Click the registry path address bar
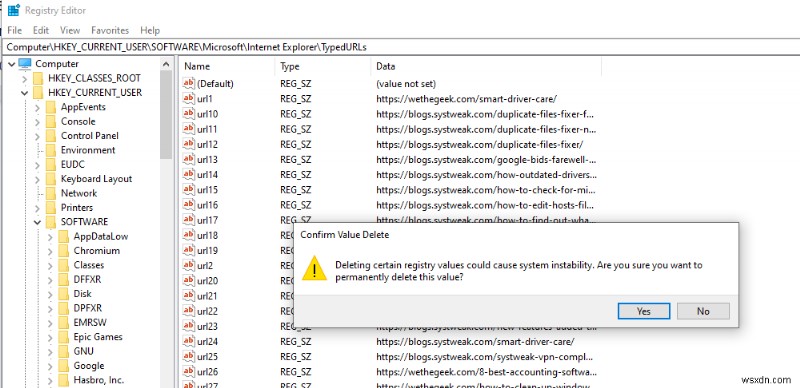 pos(401,47)
